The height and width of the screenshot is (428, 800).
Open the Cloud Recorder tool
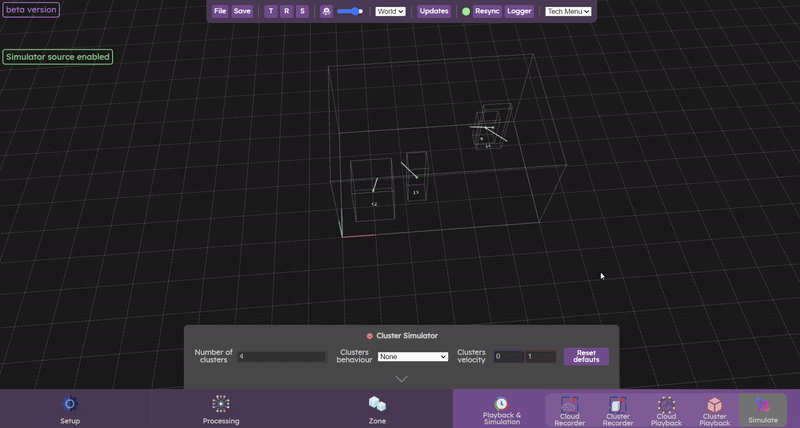(x=569, y=410)
